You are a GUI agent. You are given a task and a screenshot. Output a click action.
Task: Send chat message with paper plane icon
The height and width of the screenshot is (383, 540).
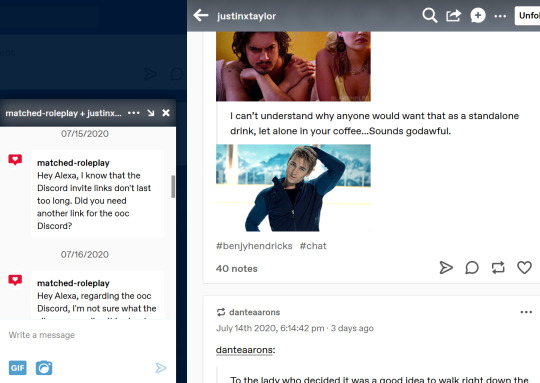coord(161,368)
